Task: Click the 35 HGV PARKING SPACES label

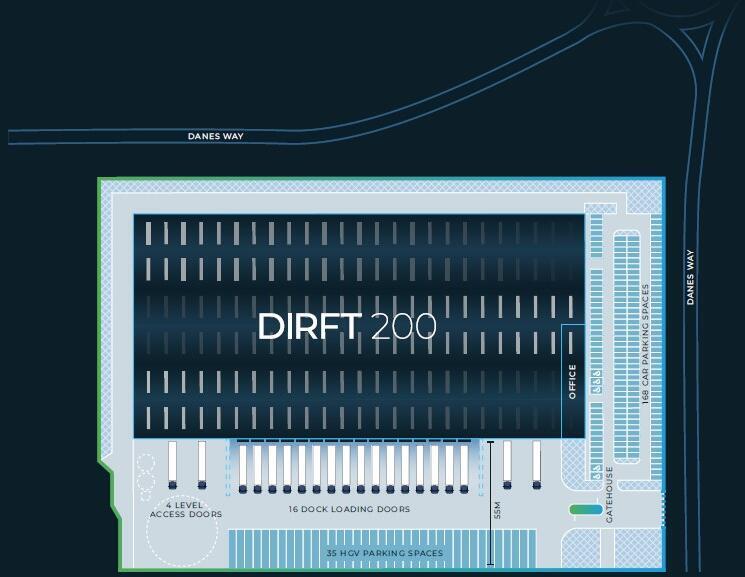Action: click(384, 553)
